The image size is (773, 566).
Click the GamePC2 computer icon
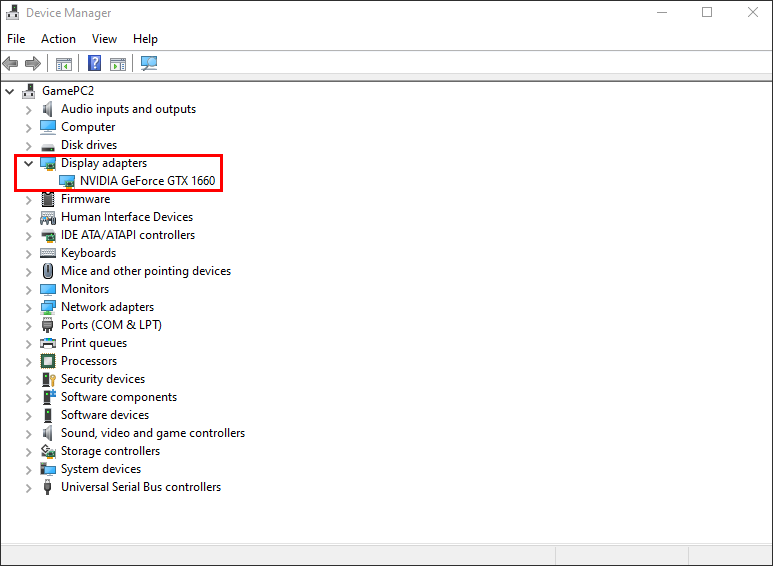pos(29,91)
